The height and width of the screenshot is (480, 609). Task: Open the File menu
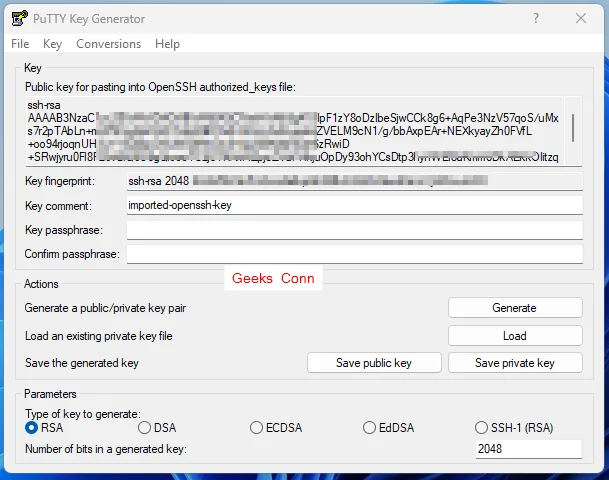pos(20,44)
